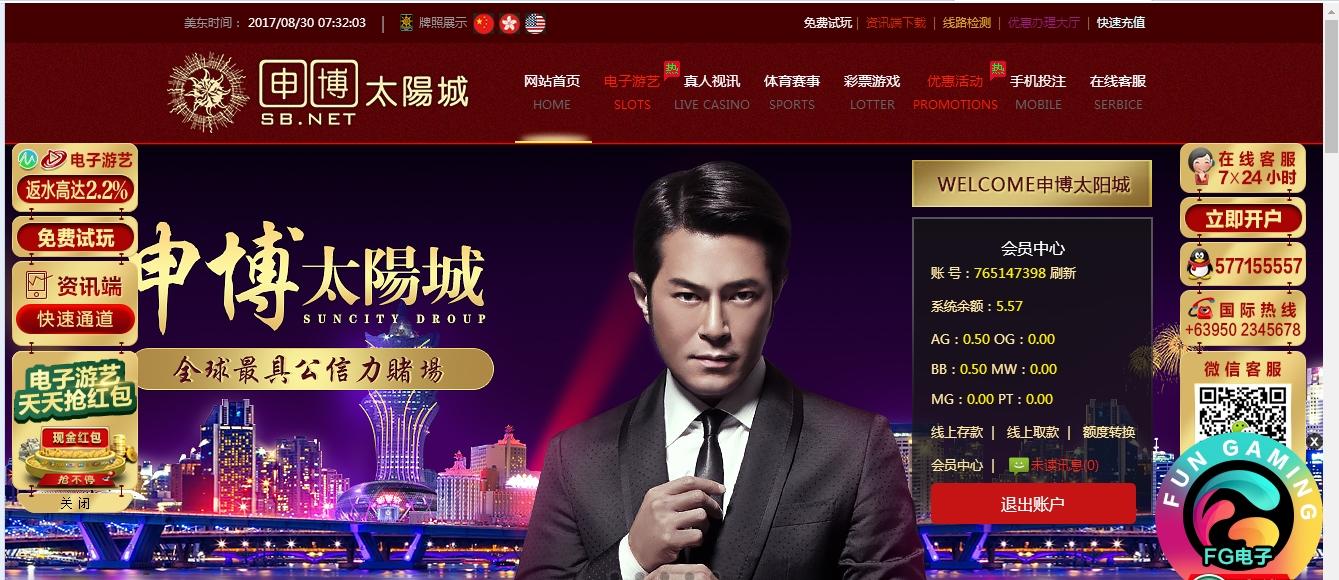Click the United States flag icon
The image size is (1339, 580).
pos(535,23)
